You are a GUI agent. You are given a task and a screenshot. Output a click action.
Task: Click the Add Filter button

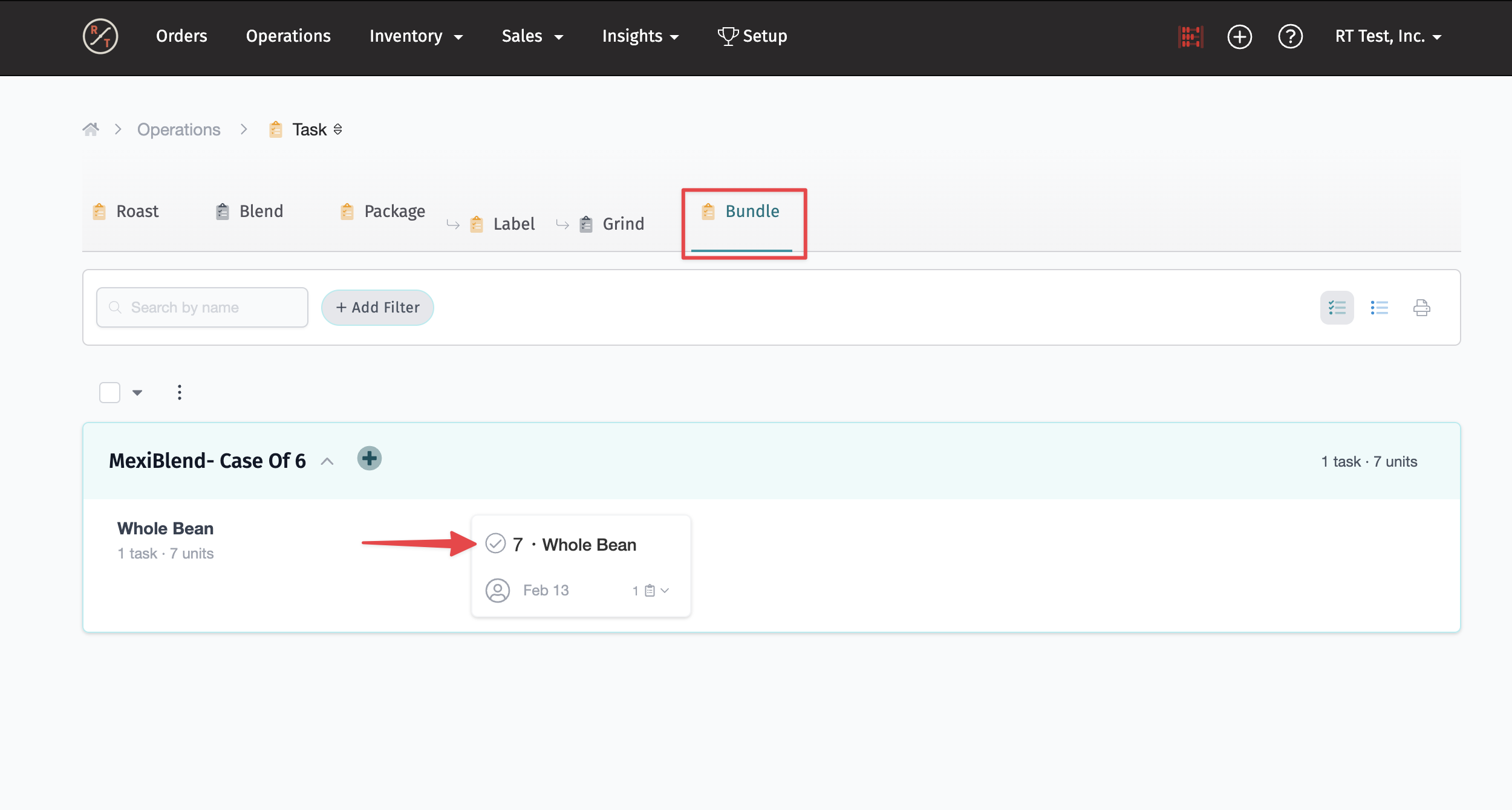point(377,308)
